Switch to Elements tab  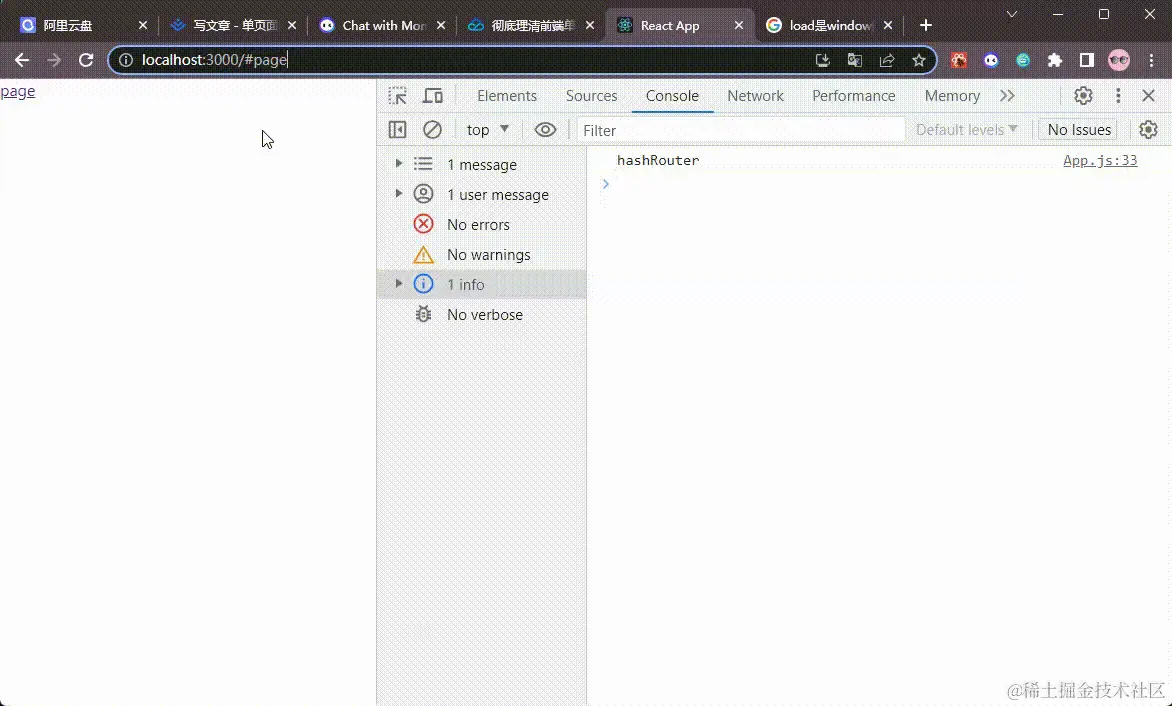507,96
